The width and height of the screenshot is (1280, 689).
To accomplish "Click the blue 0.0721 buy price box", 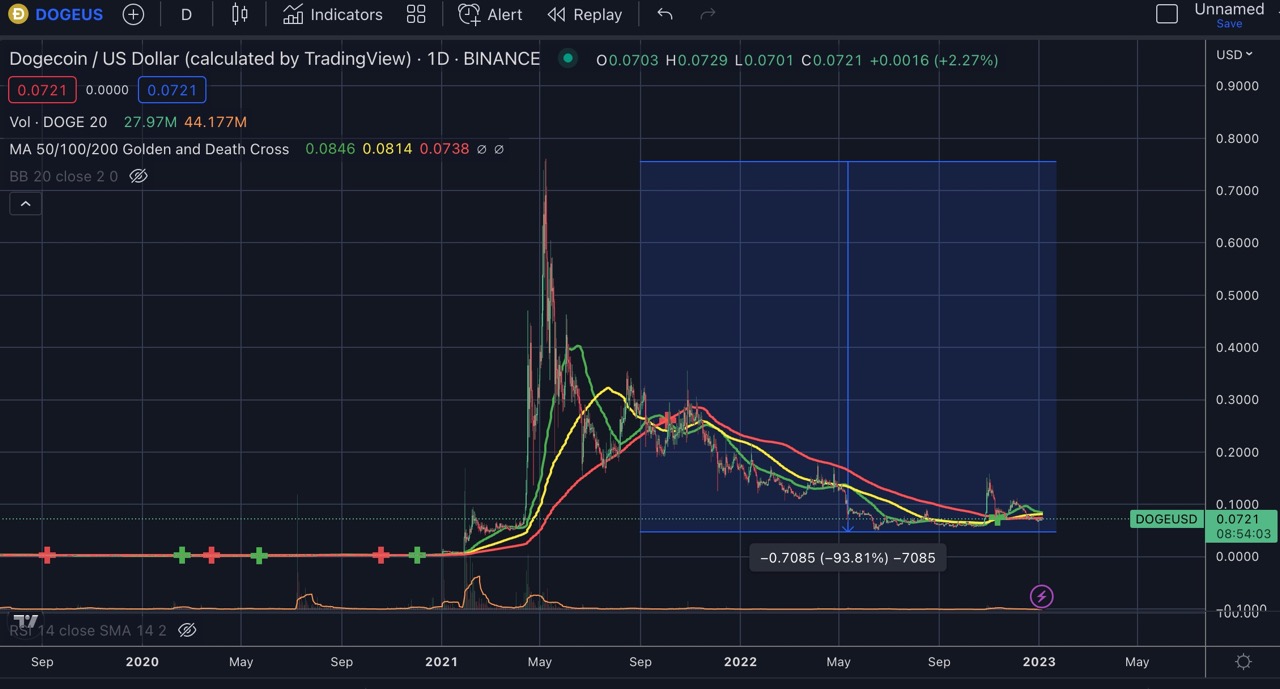I will point(172,90).
